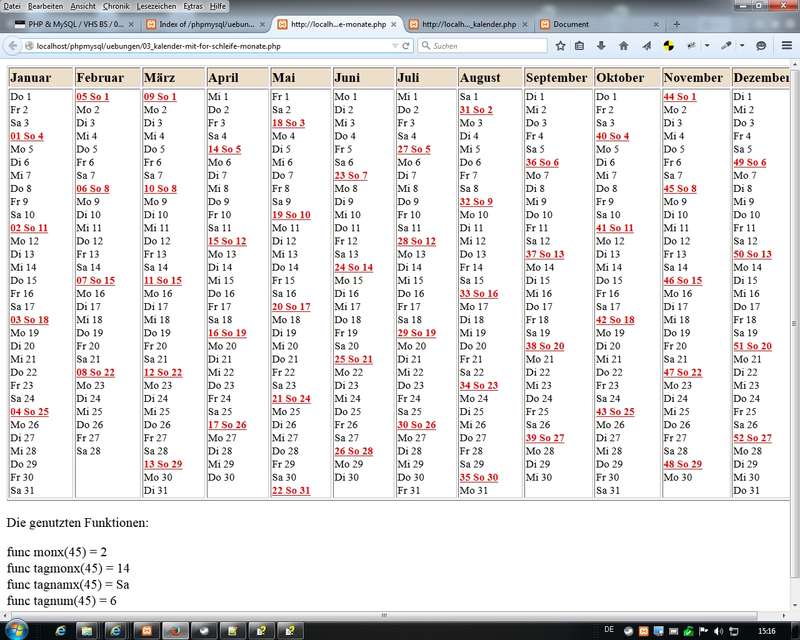Bookmark this page with the star icon
This screenshot has height=640, width=800.
tap(560, 46)
